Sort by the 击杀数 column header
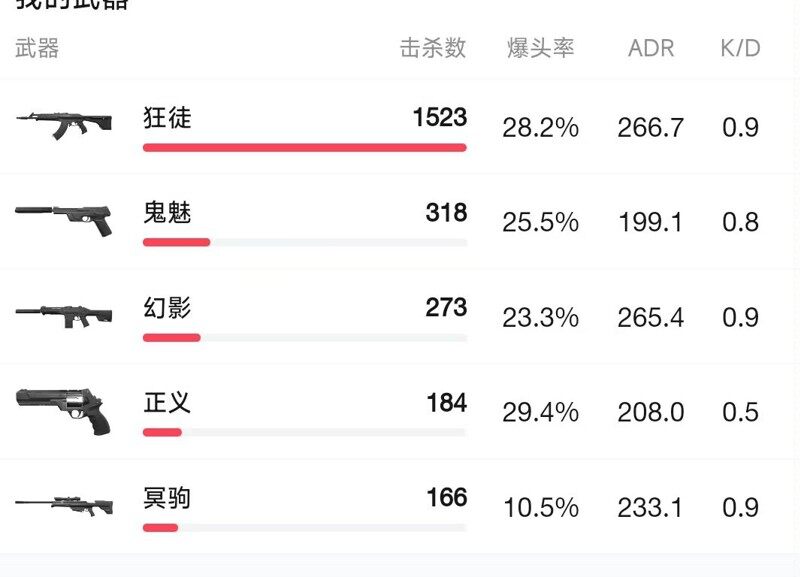Image resolution: width=800 pixels, height=577 pixels. click(x=434, y=48)
